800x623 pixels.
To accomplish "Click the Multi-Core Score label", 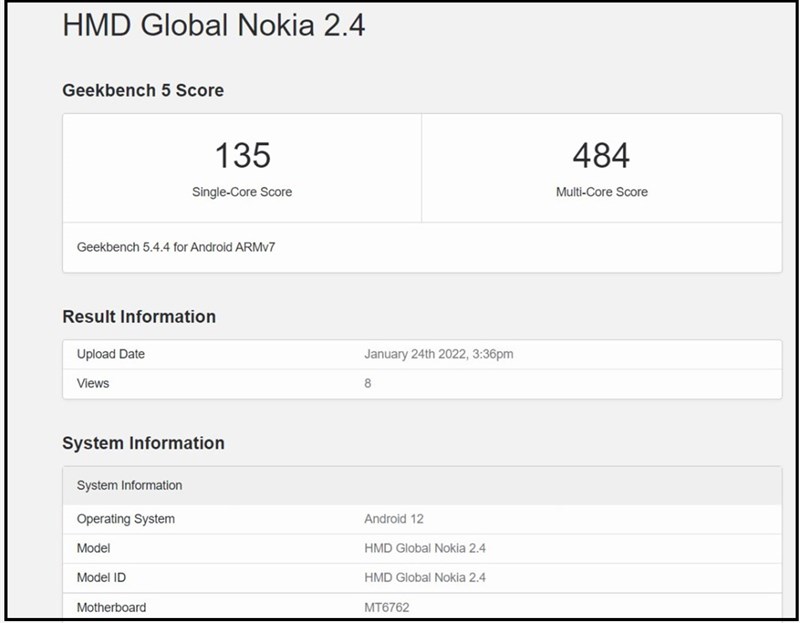I will [x=601, y=192].
